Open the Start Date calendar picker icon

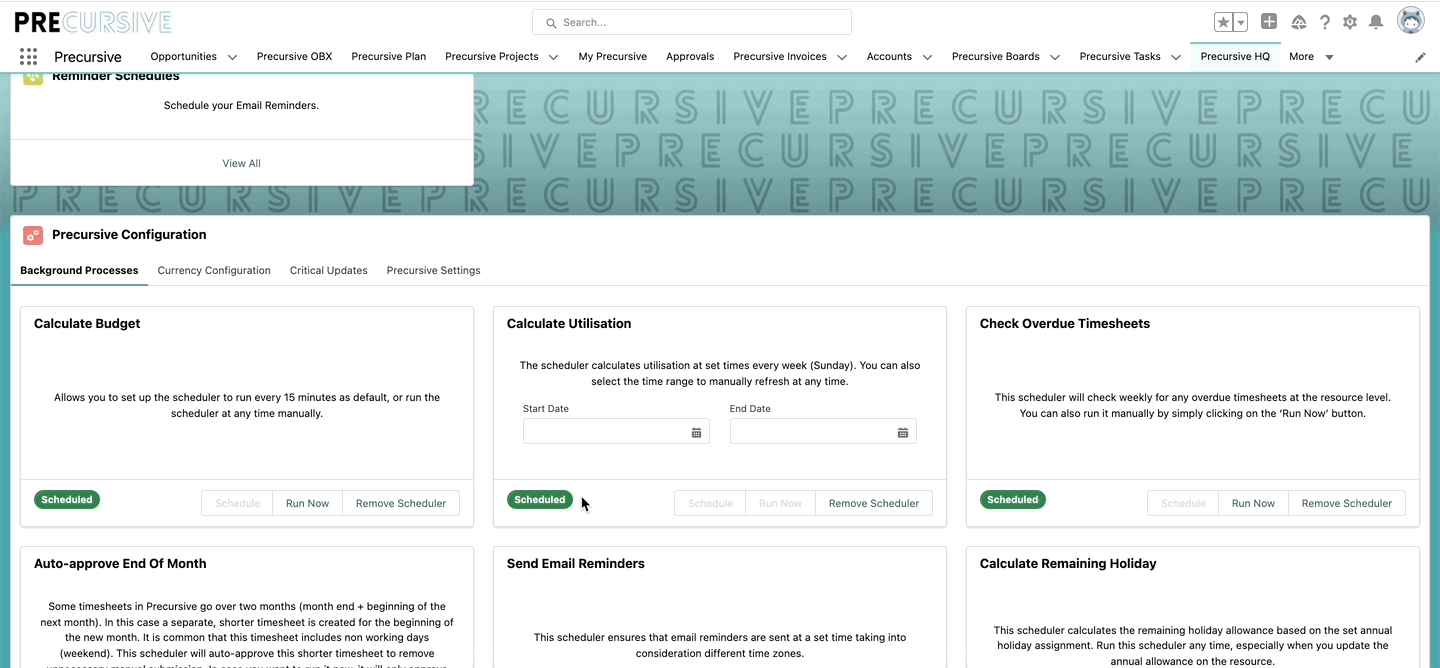tap(697, 432)
